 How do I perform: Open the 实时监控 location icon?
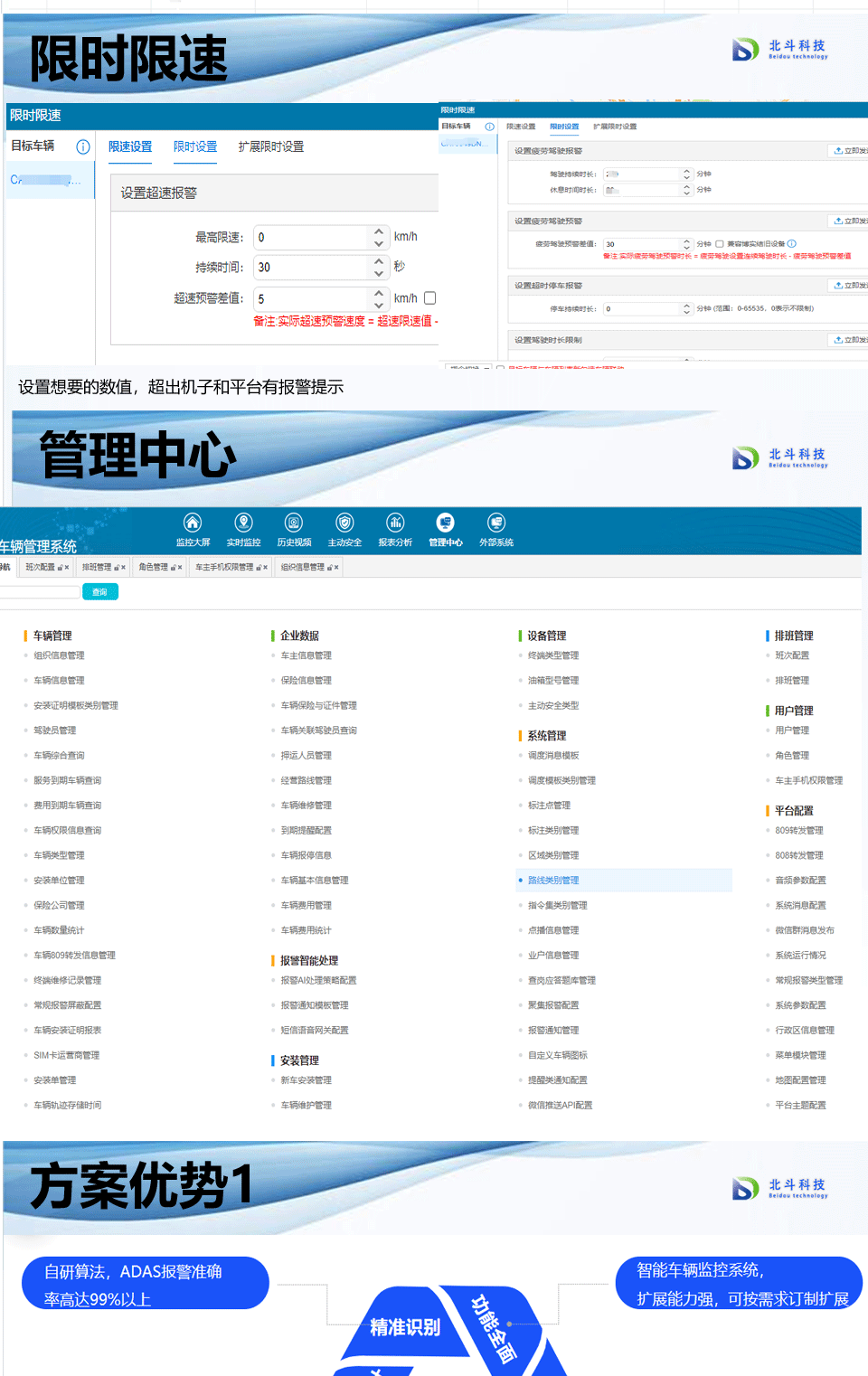coord(243,523)
